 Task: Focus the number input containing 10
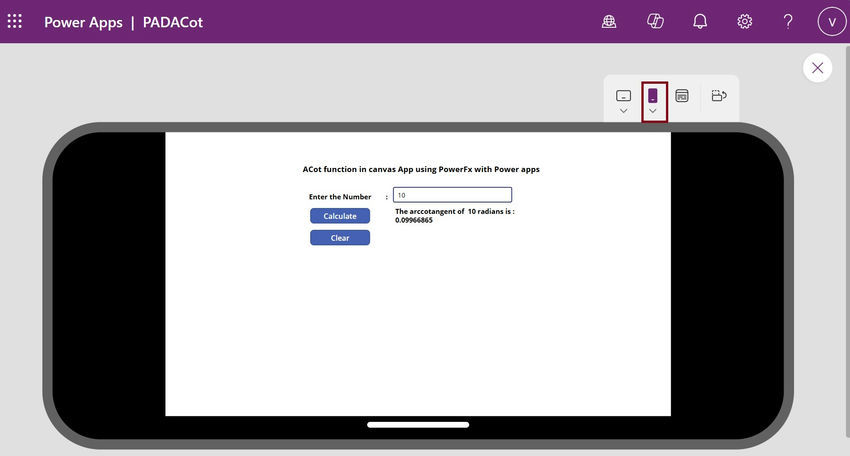click(x=452, y=195)
